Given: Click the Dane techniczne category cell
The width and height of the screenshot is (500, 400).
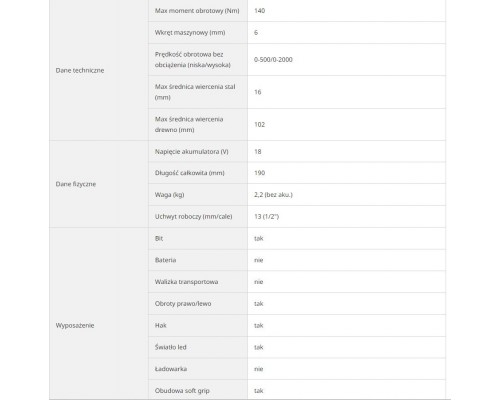Looking at the screenshot, I should pos(99,70).
